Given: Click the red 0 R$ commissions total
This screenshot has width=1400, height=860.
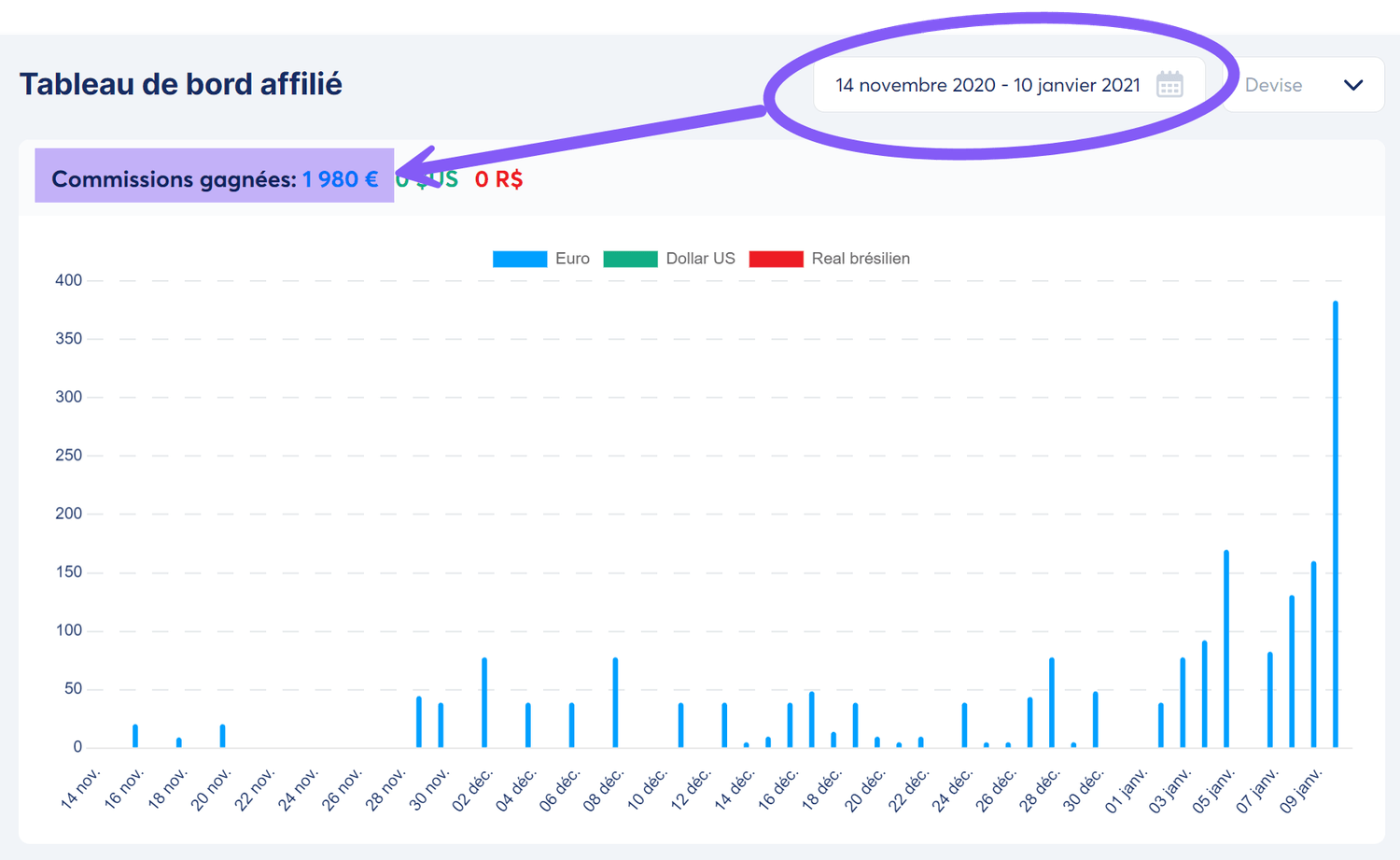Looking at the screenshot, I should [498, 179].
